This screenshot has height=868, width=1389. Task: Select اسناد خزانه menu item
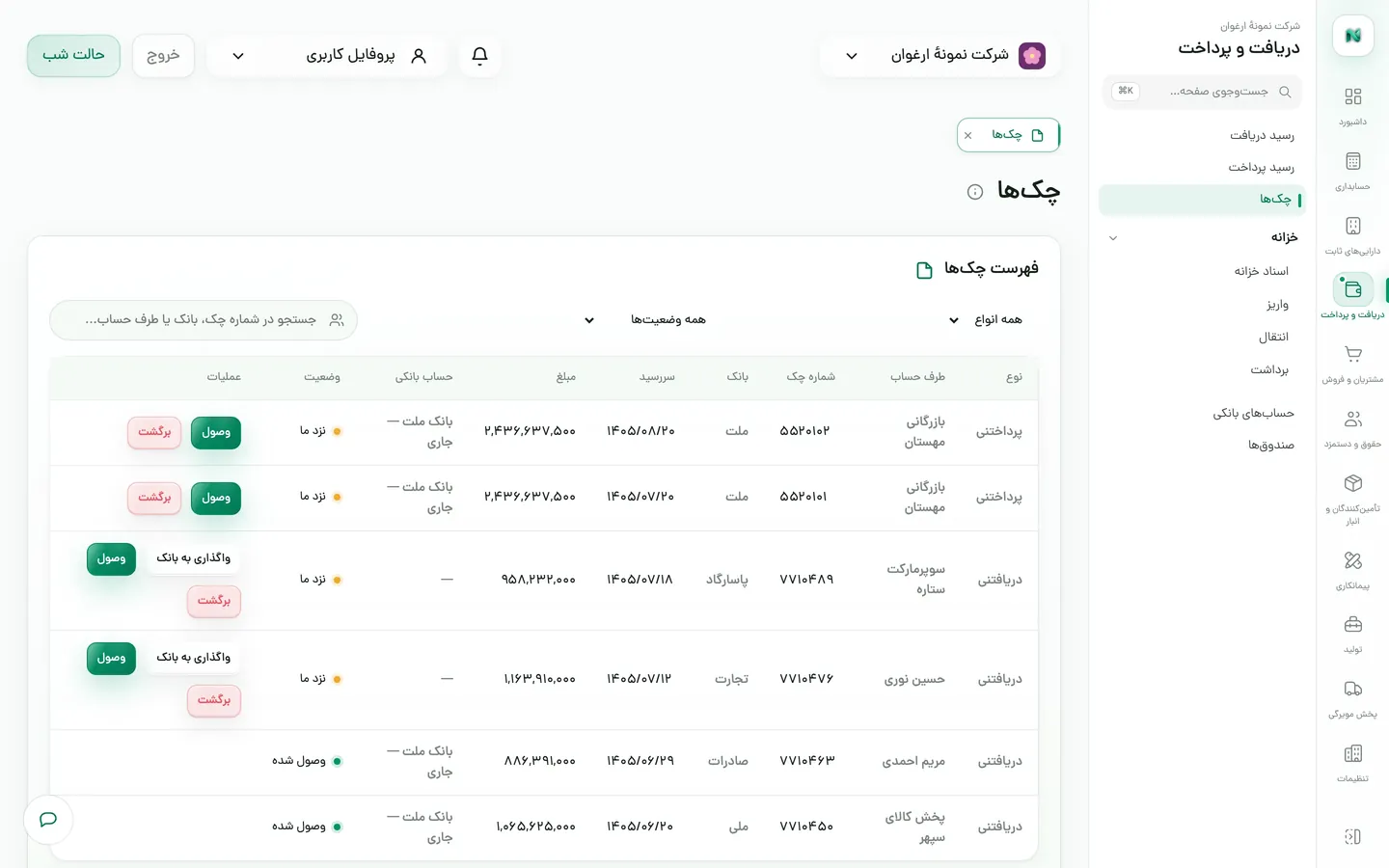[x=1261, y=271]
